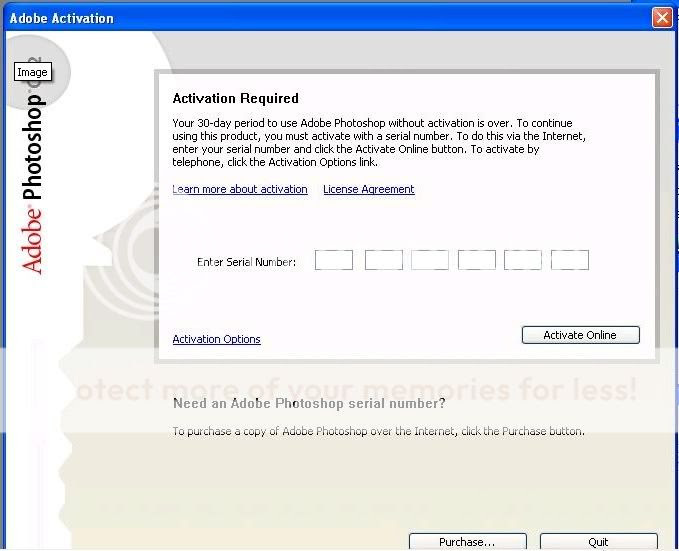
Task: Open the License Agreement link
Action: coord(369,189)
